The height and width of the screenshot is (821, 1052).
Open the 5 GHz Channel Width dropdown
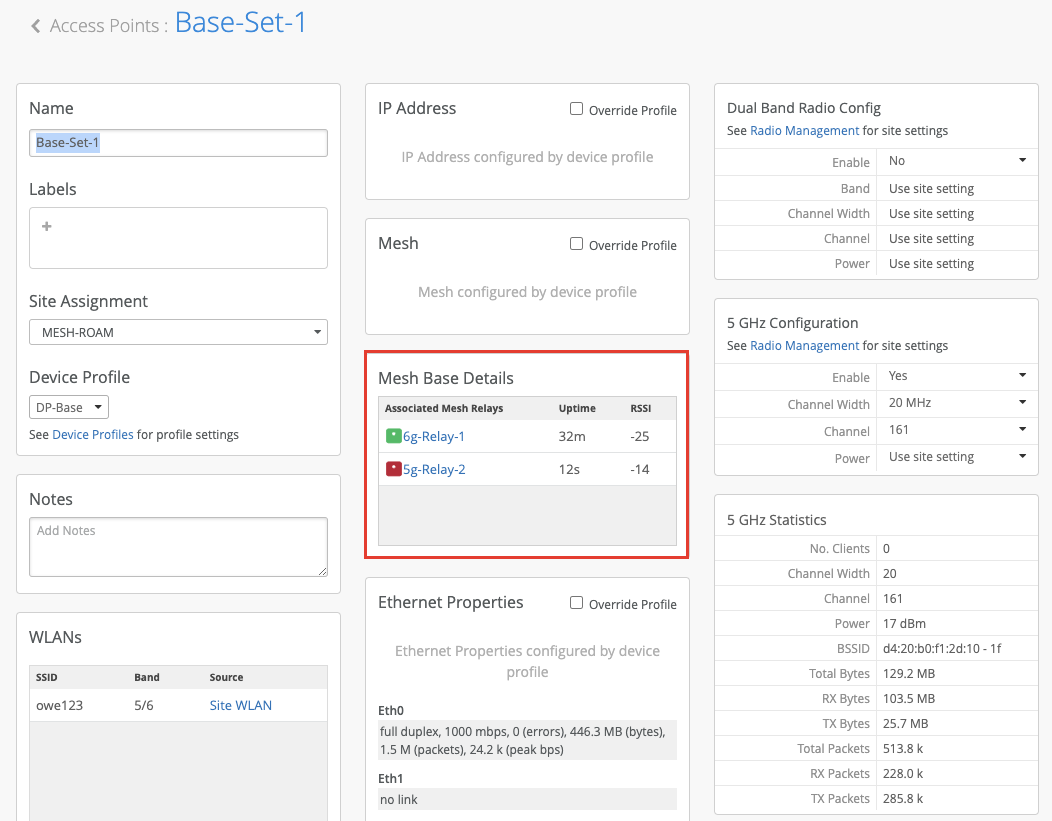click(x=957, y=403)
